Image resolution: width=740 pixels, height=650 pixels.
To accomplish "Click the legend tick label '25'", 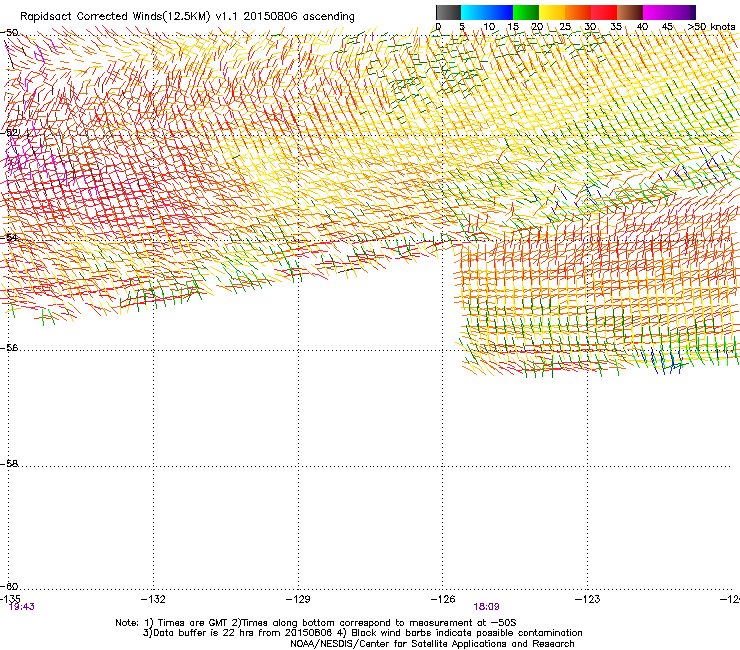I will 565,27.
